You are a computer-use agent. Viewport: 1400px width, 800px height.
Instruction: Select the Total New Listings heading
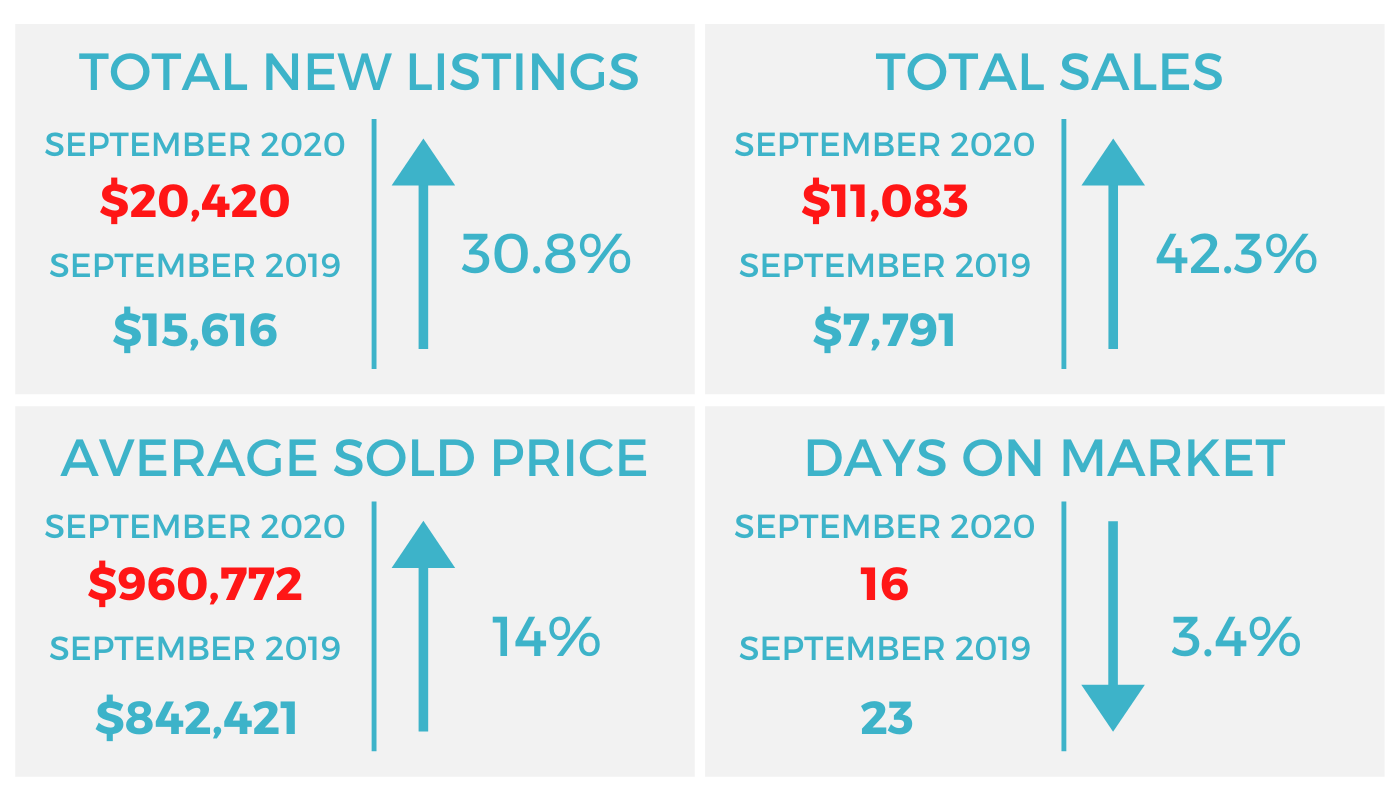pos(359,73)
